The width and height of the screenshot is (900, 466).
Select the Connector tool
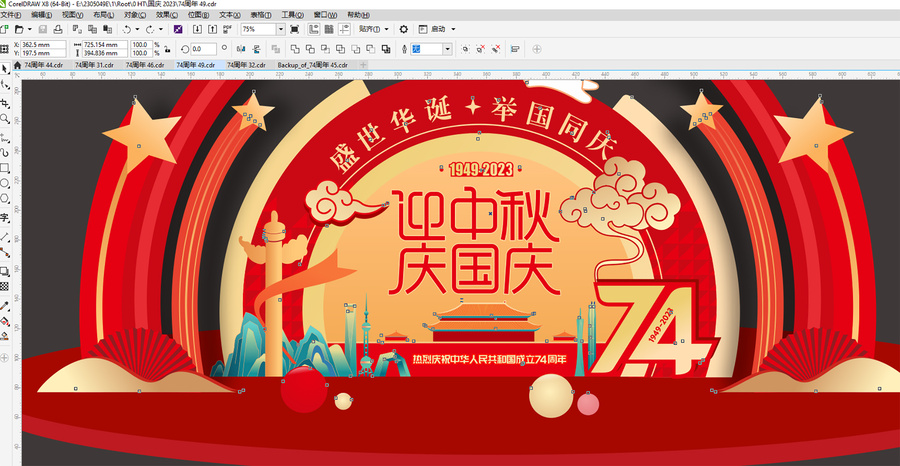point(5,252)
